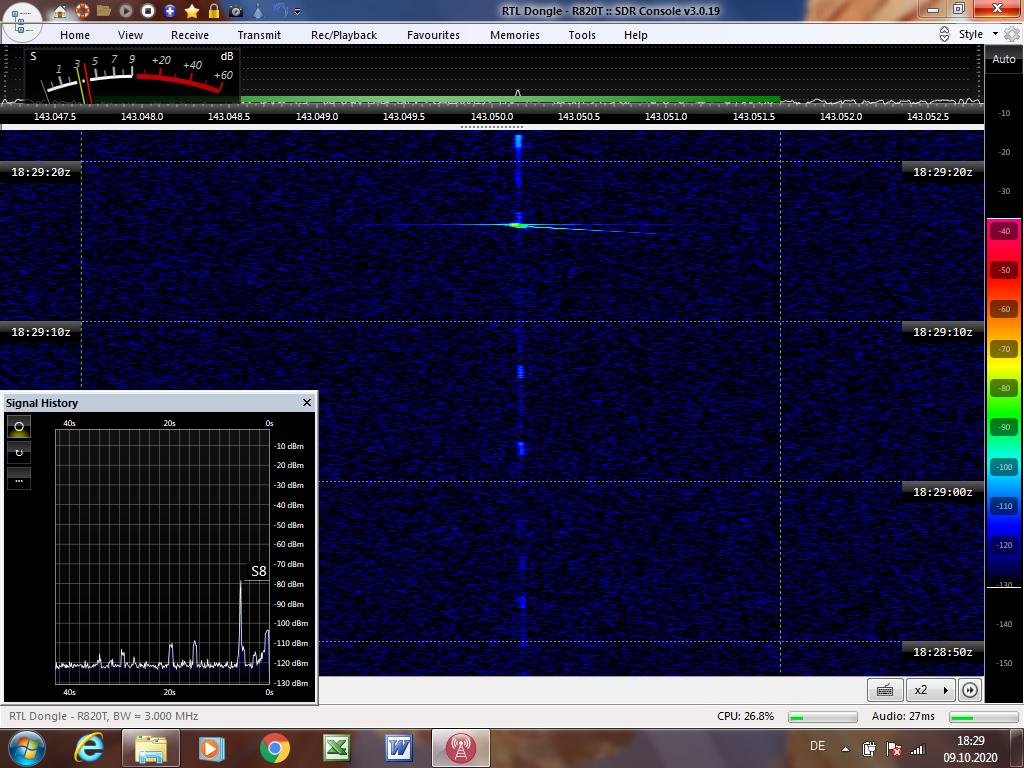Stop the radio with the stop icon

[148, 10]
